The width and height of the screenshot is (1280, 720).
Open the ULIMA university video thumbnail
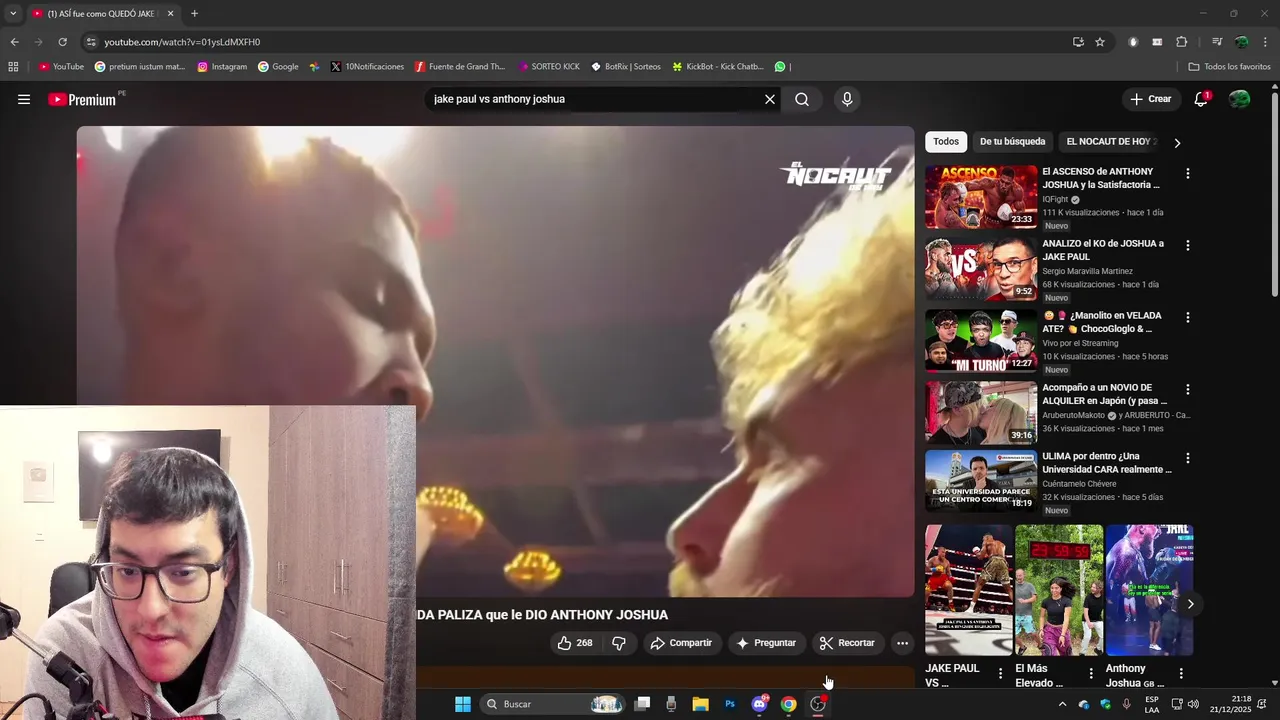point(981,482)
